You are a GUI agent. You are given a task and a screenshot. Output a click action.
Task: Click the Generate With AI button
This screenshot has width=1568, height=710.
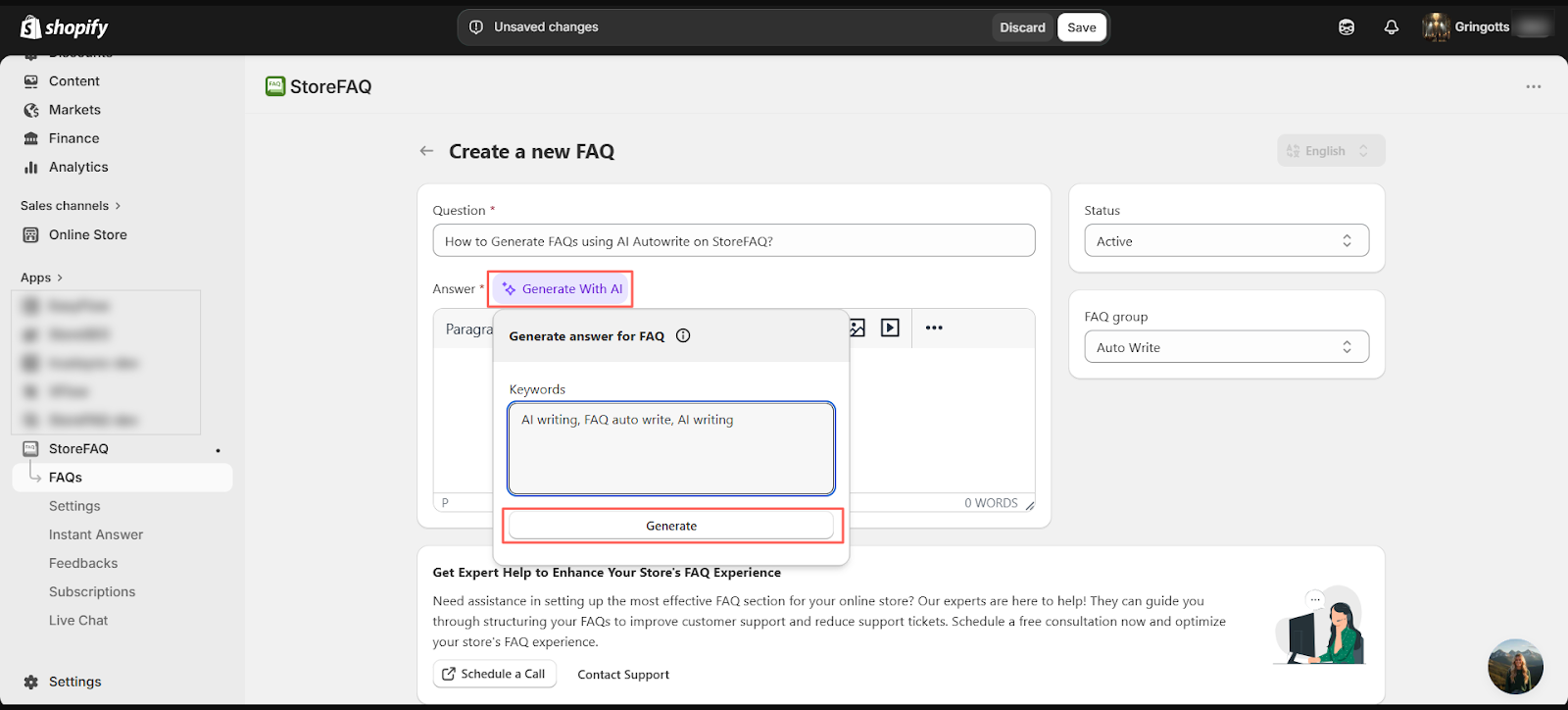point(563,289)
